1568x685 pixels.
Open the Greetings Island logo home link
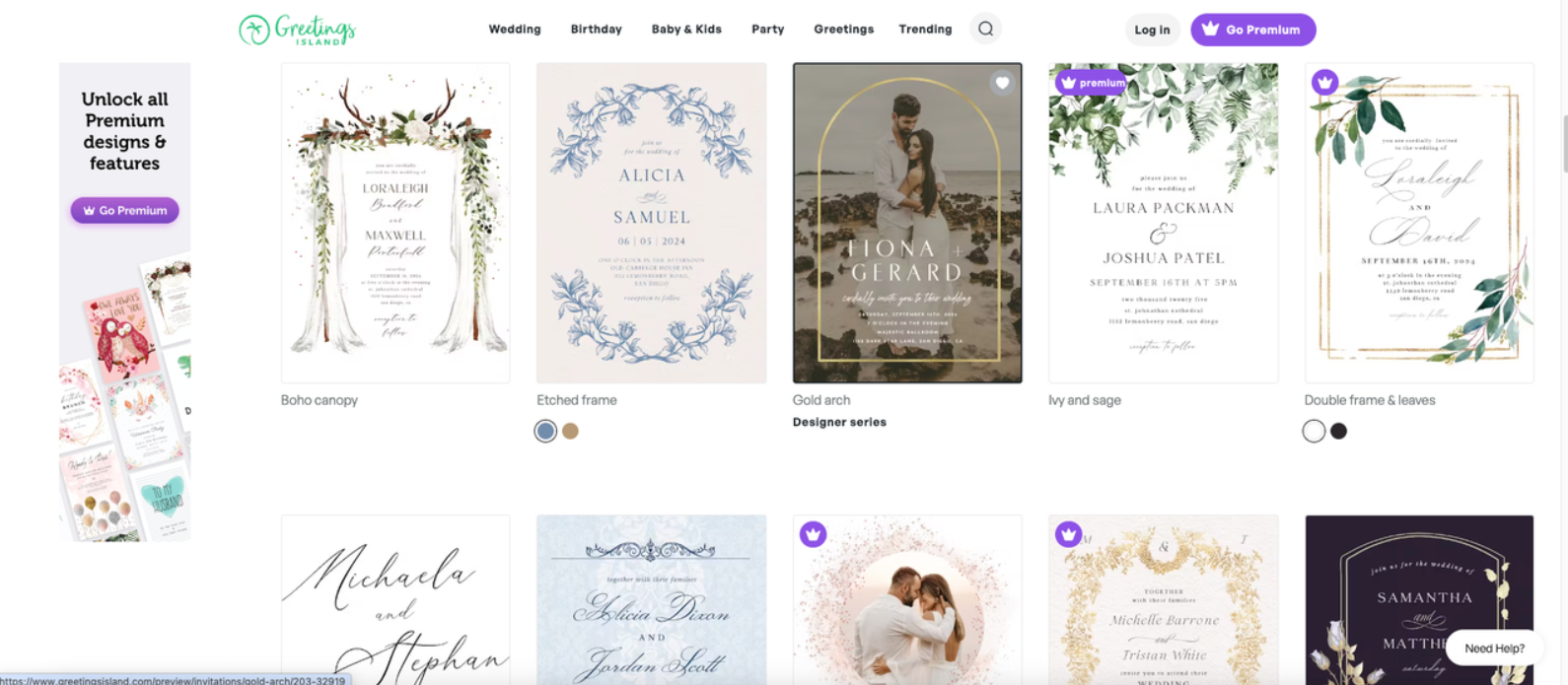tap(297, 30)
